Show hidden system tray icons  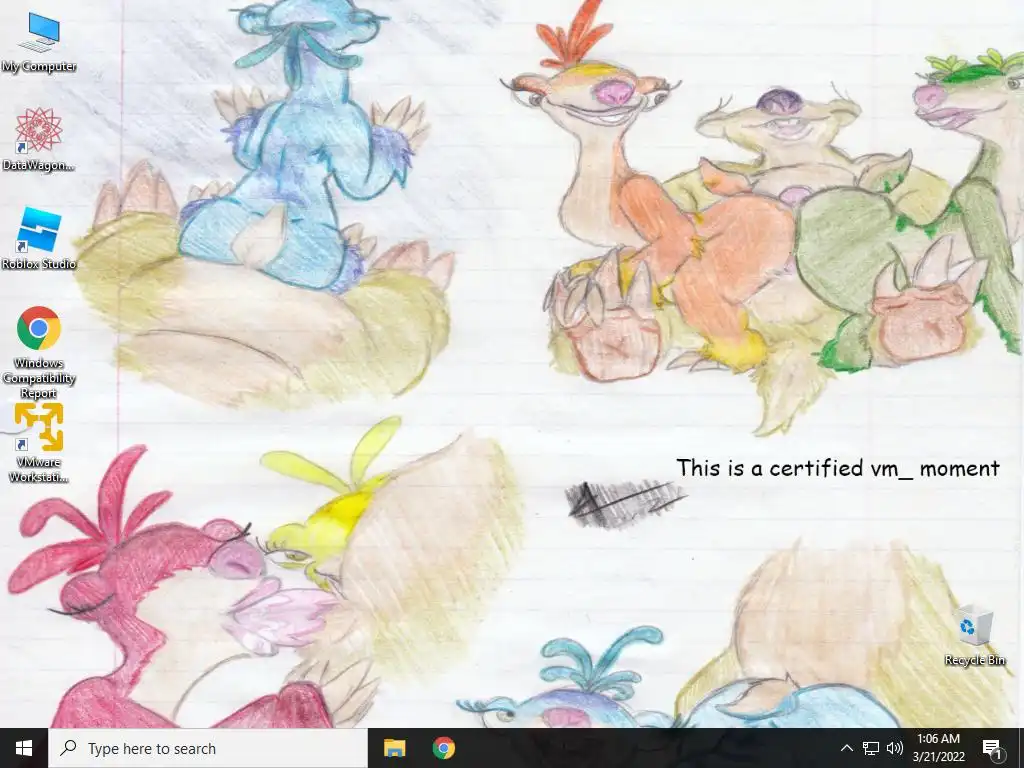pyautogui.click(x=846, y=748)
